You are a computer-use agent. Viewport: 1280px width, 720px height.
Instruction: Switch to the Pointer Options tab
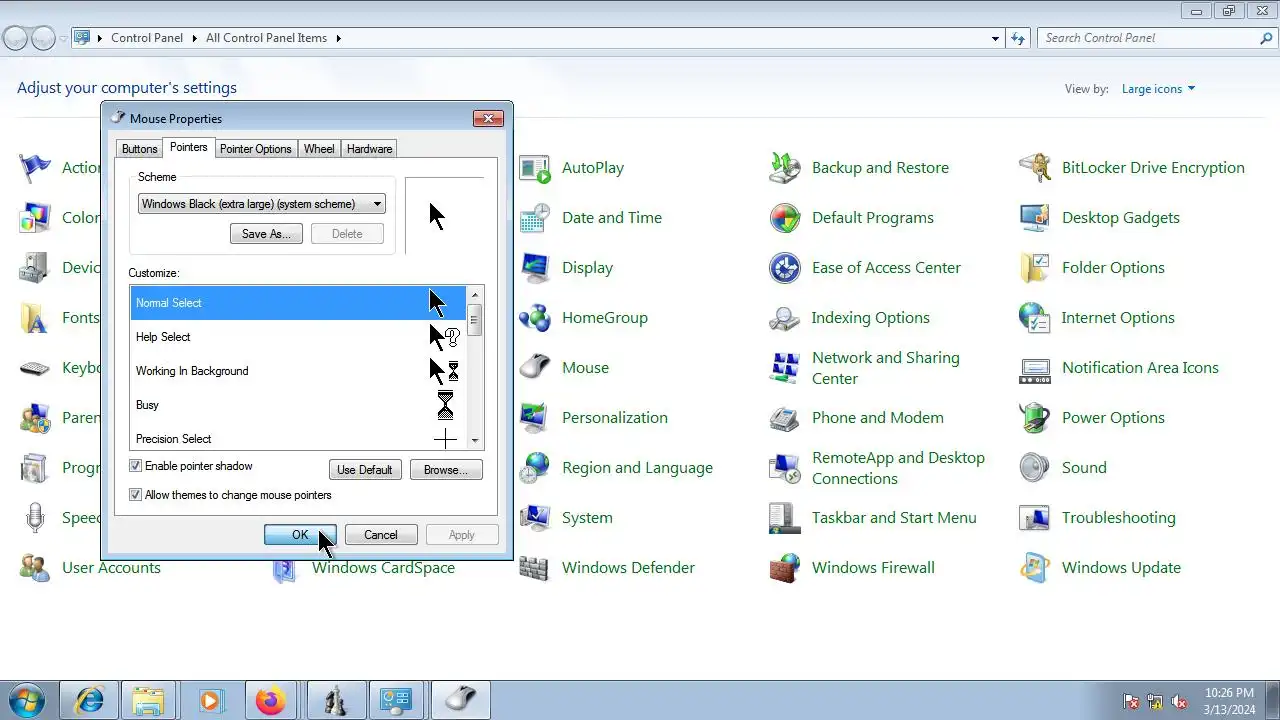[x=256, y=149]
